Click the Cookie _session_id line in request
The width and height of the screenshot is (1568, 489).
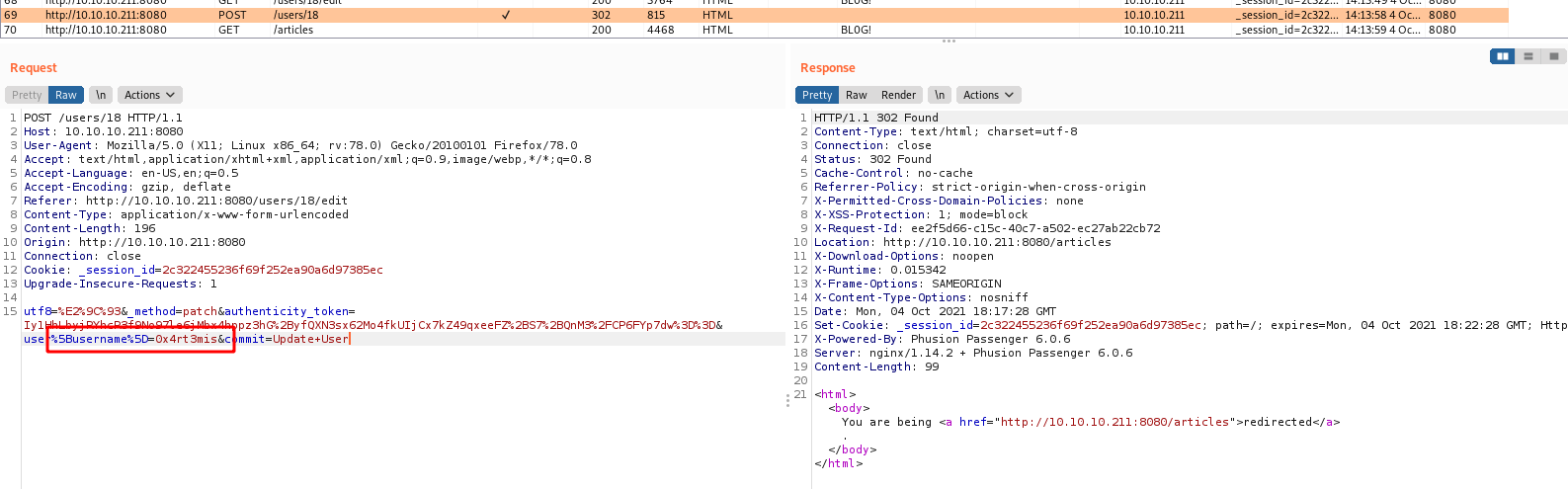pos(204,270)
